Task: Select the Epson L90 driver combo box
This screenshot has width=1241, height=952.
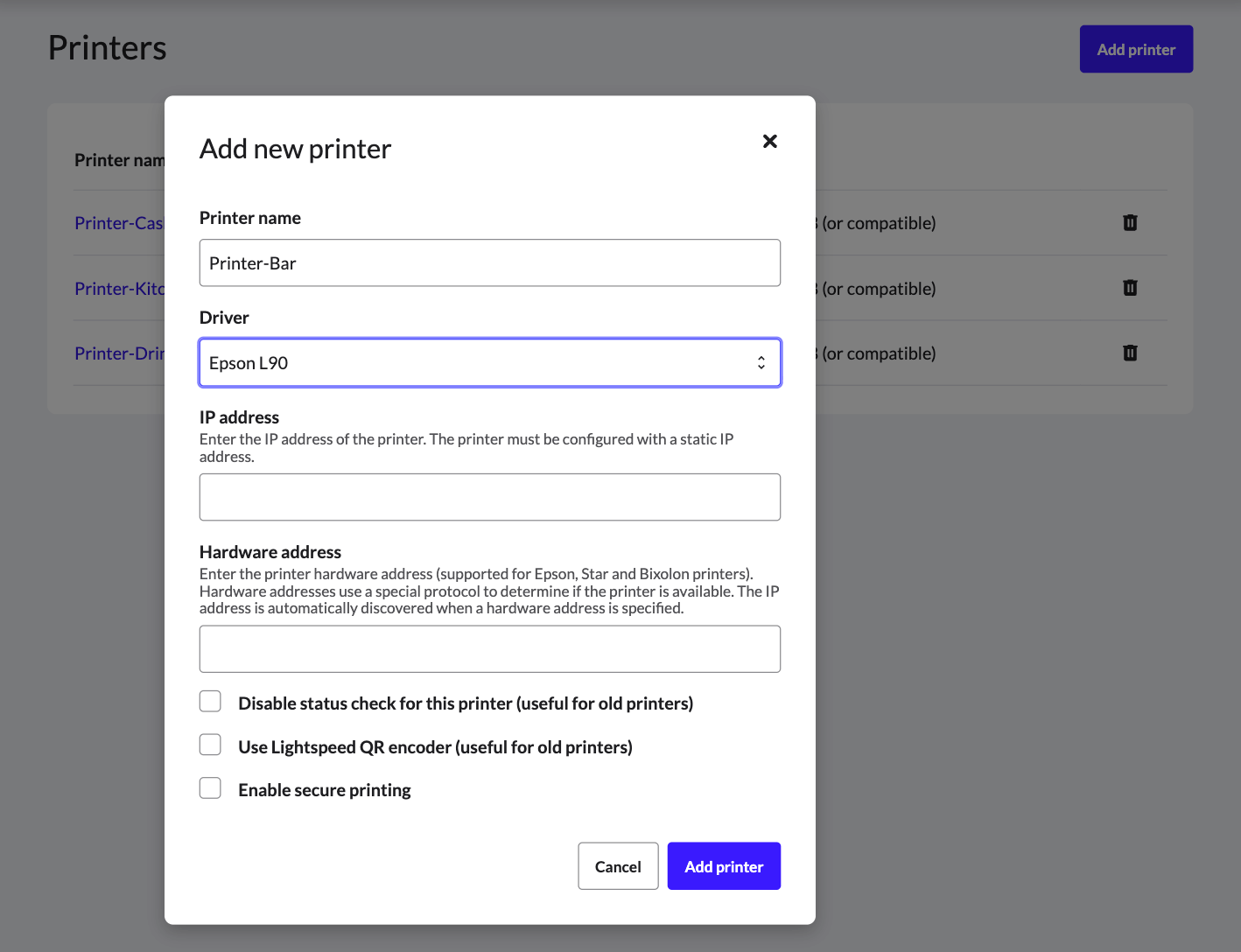Action: [490, 362]
